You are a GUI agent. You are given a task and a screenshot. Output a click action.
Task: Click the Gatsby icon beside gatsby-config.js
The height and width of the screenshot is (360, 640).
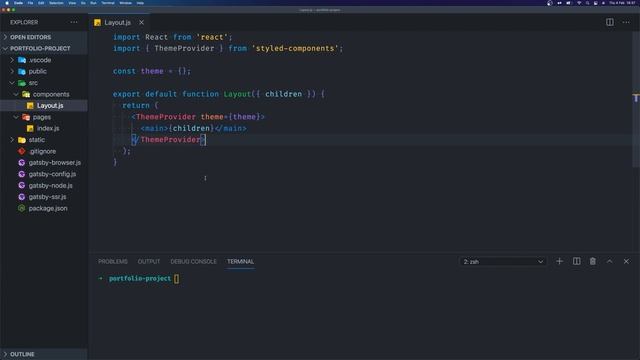tap(22, 174)
